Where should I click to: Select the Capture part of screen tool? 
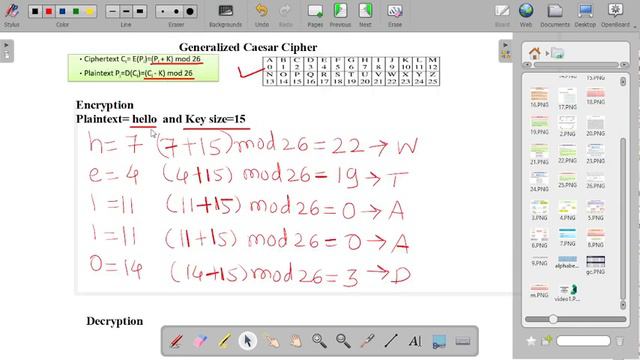[439, 341]
